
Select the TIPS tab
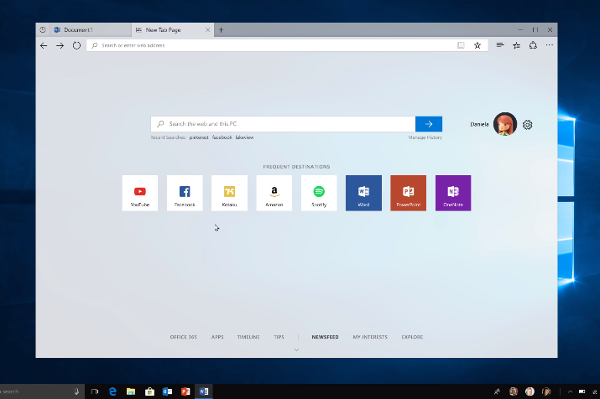pyautogui.click(x=279, y=337)
